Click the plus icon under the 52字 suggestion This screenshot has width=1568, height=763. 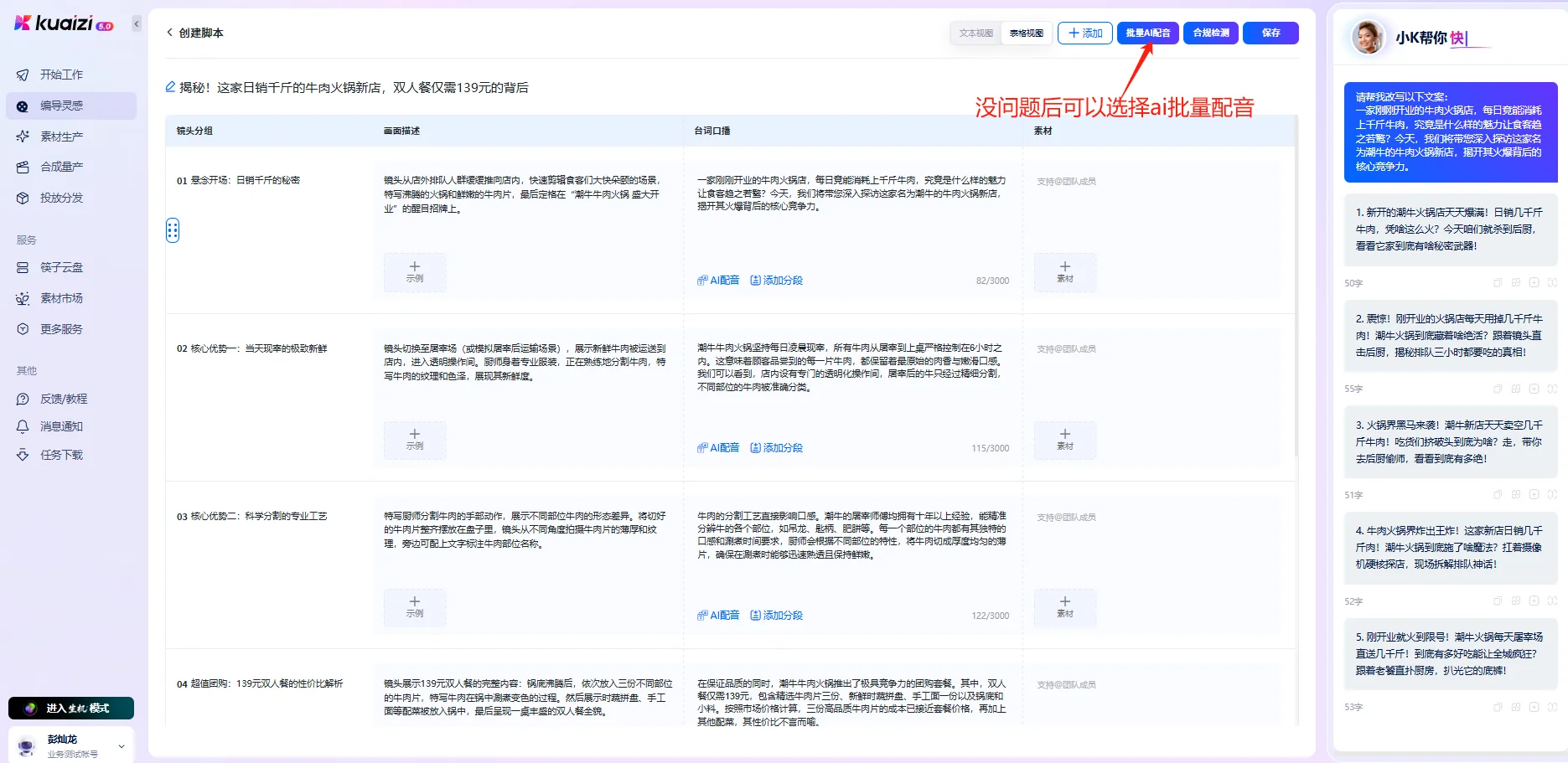1534,601
